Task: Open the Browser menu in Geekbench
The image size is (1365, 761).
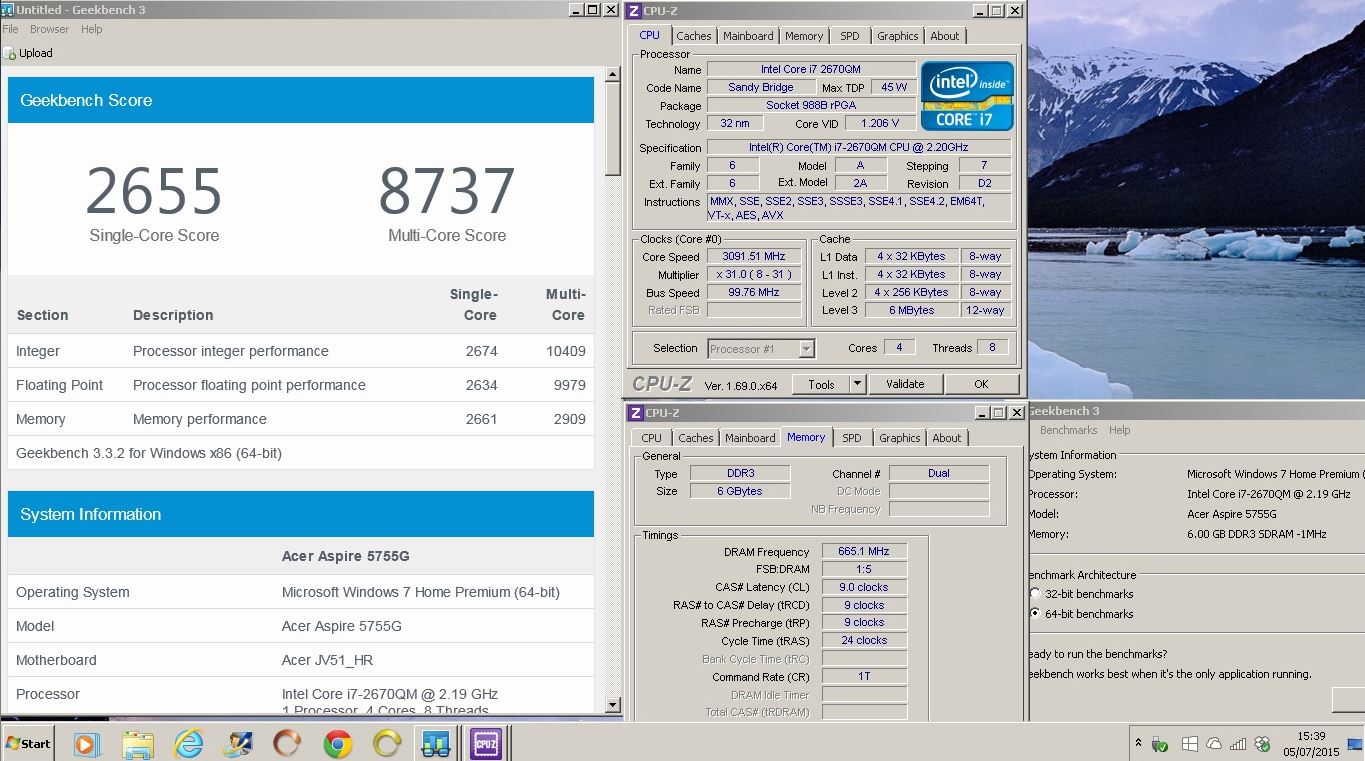Action: [x=50, y=29]
